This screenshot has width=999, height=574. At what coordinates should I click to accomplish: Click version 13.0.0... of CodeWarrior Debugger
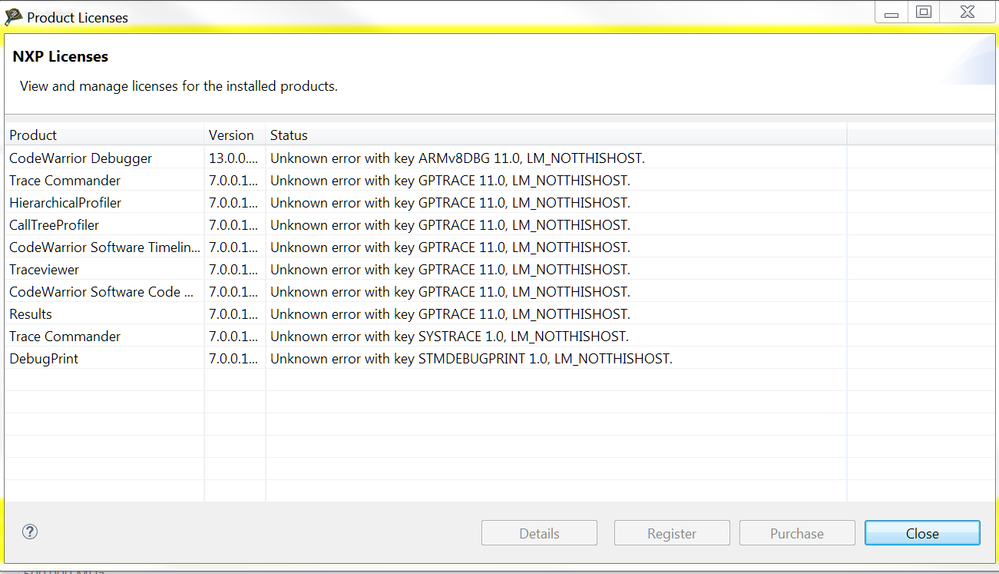pos(233,158)
